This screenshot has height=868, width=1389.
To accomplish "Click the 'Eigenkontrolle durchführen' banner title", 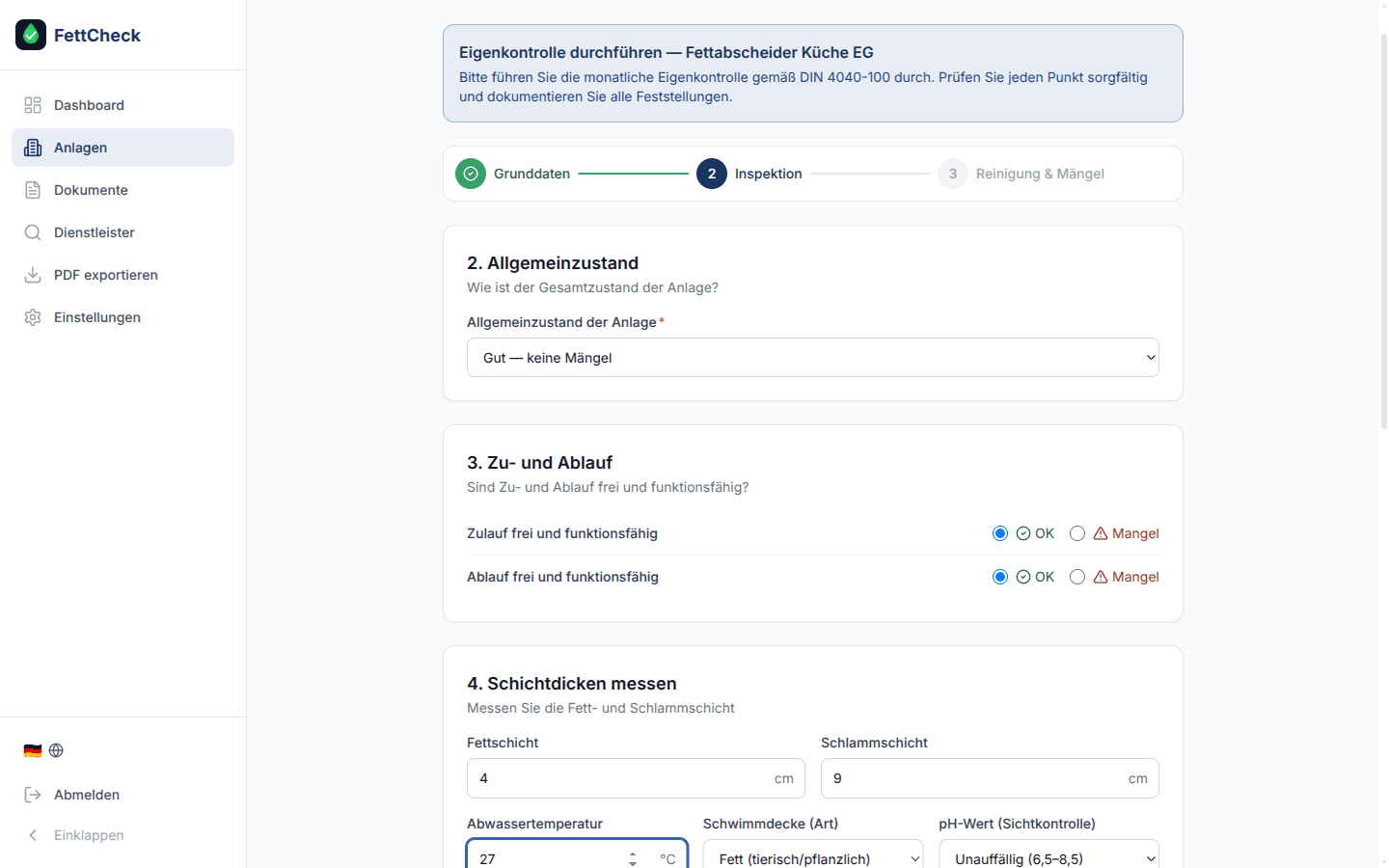I will click(667, 52).
